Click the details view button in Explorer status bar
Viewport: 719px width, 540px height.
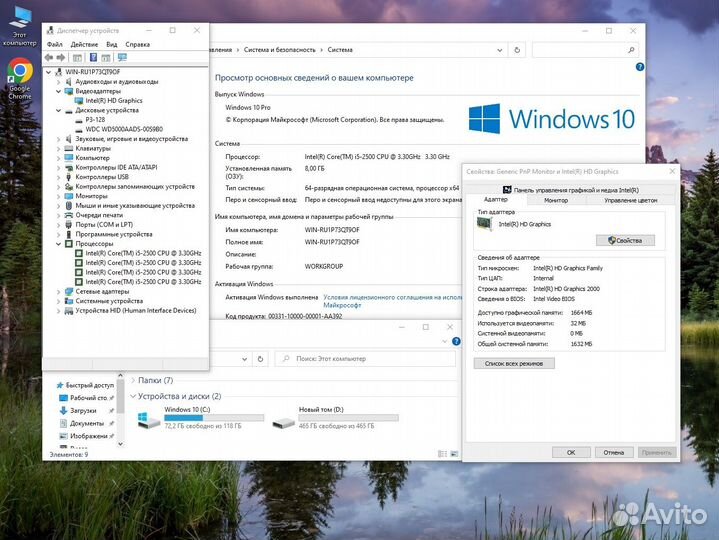tap(442, 454)
